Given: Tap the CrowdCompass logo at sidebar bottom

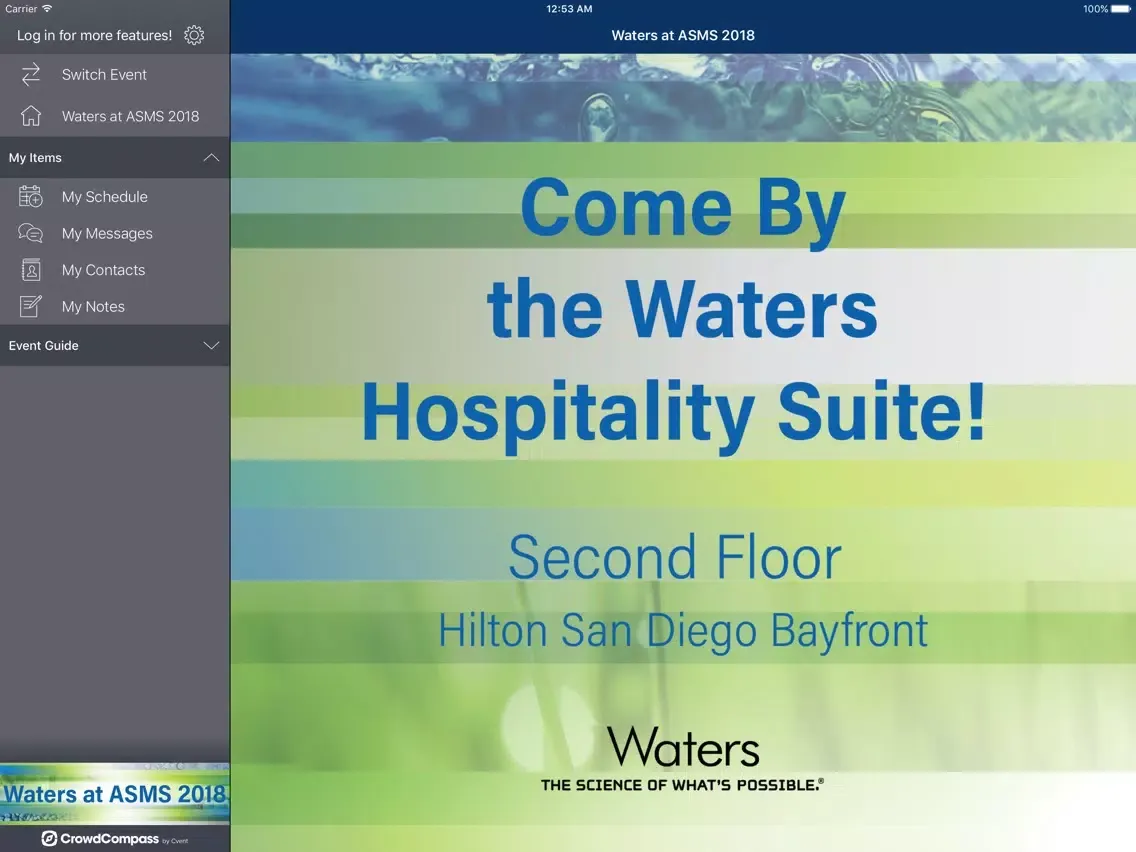Looking at the screenshot, I should coord(114,839).
